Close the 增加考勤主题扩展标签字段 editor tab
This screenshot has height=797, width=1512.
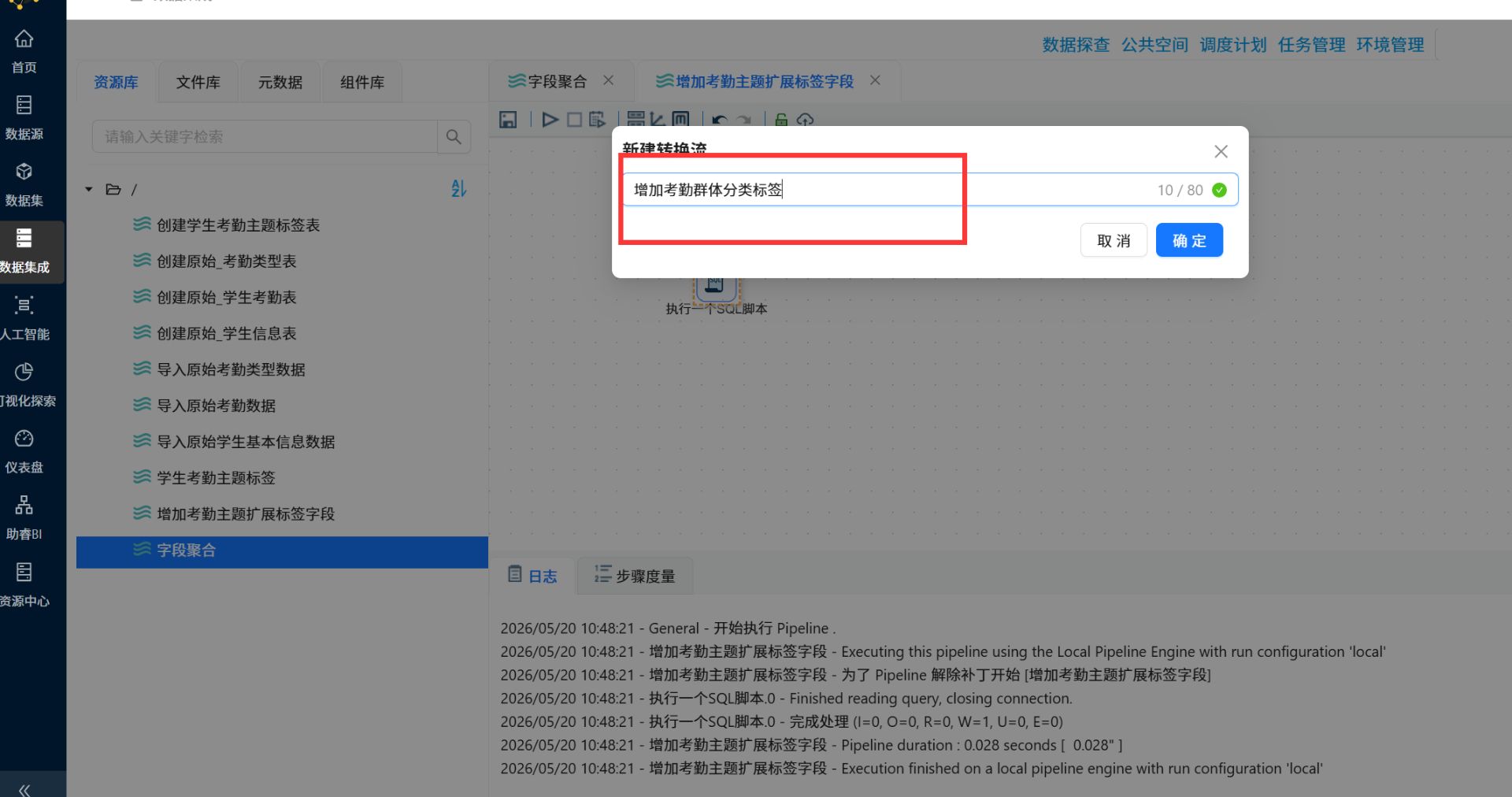pyautogui.click(x=875, y=80)
